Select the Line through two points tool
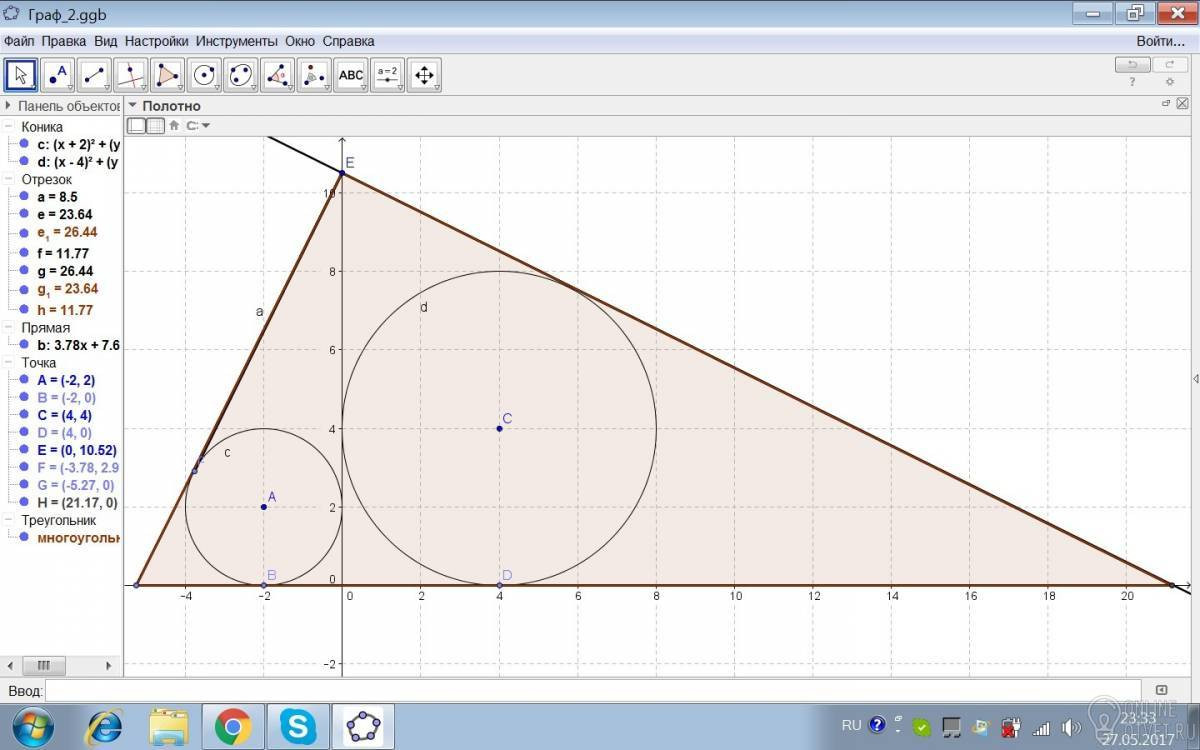The image size is (1200, 750). tap(95, 75)
